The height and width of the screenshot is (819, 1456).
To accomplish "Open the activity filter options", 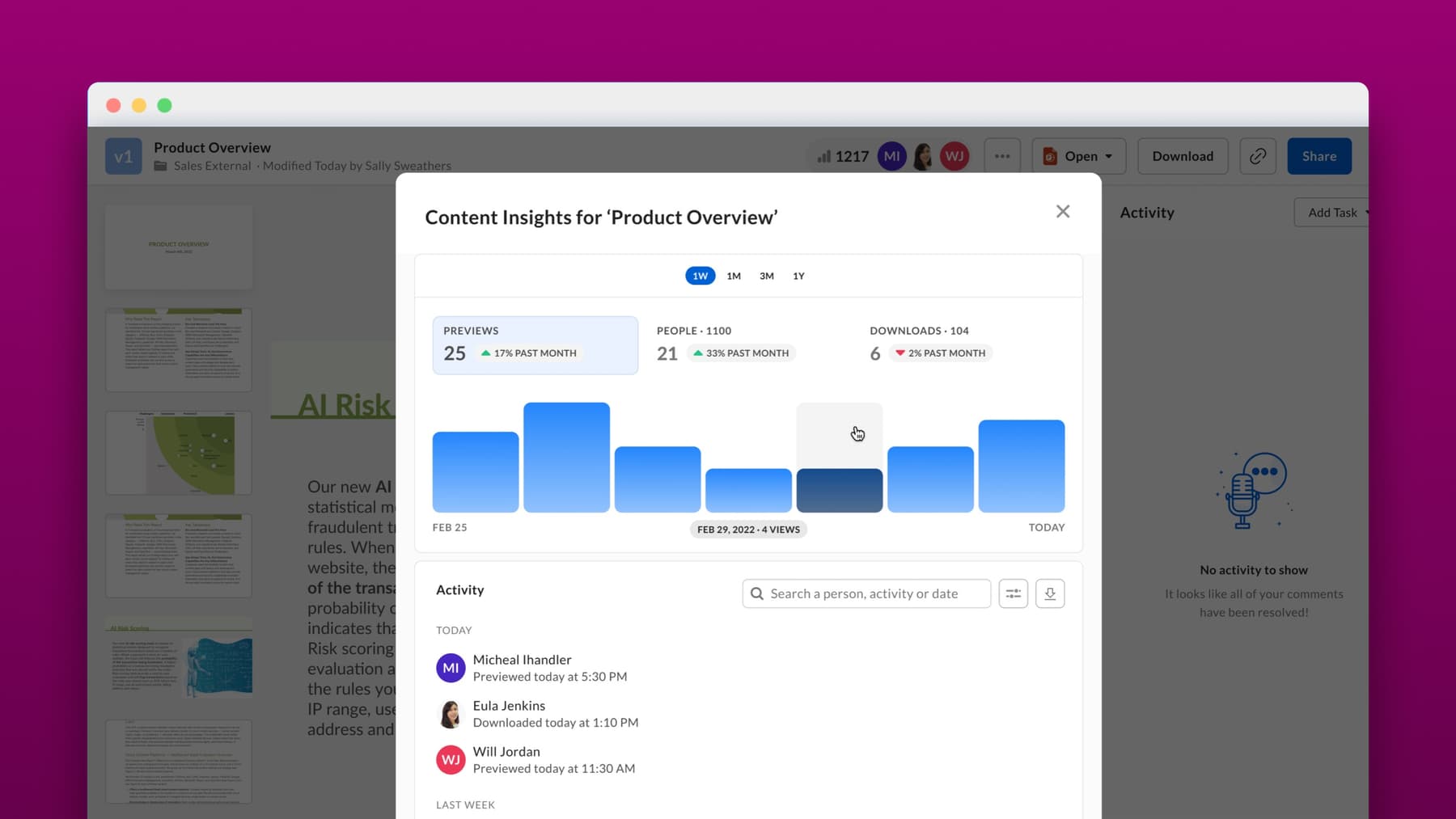I will tap(1013, 593).
